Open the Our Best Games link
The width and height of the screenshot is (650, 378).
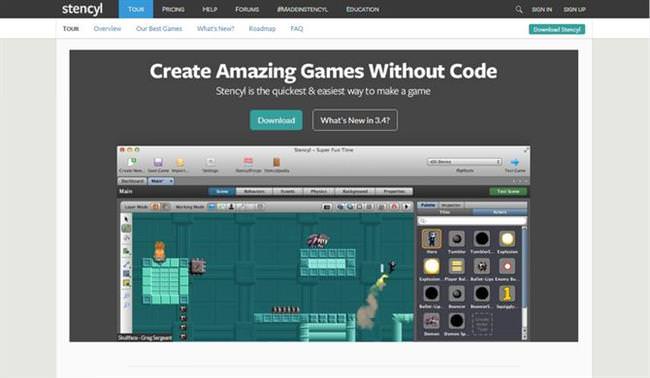(x=159, y=29)
